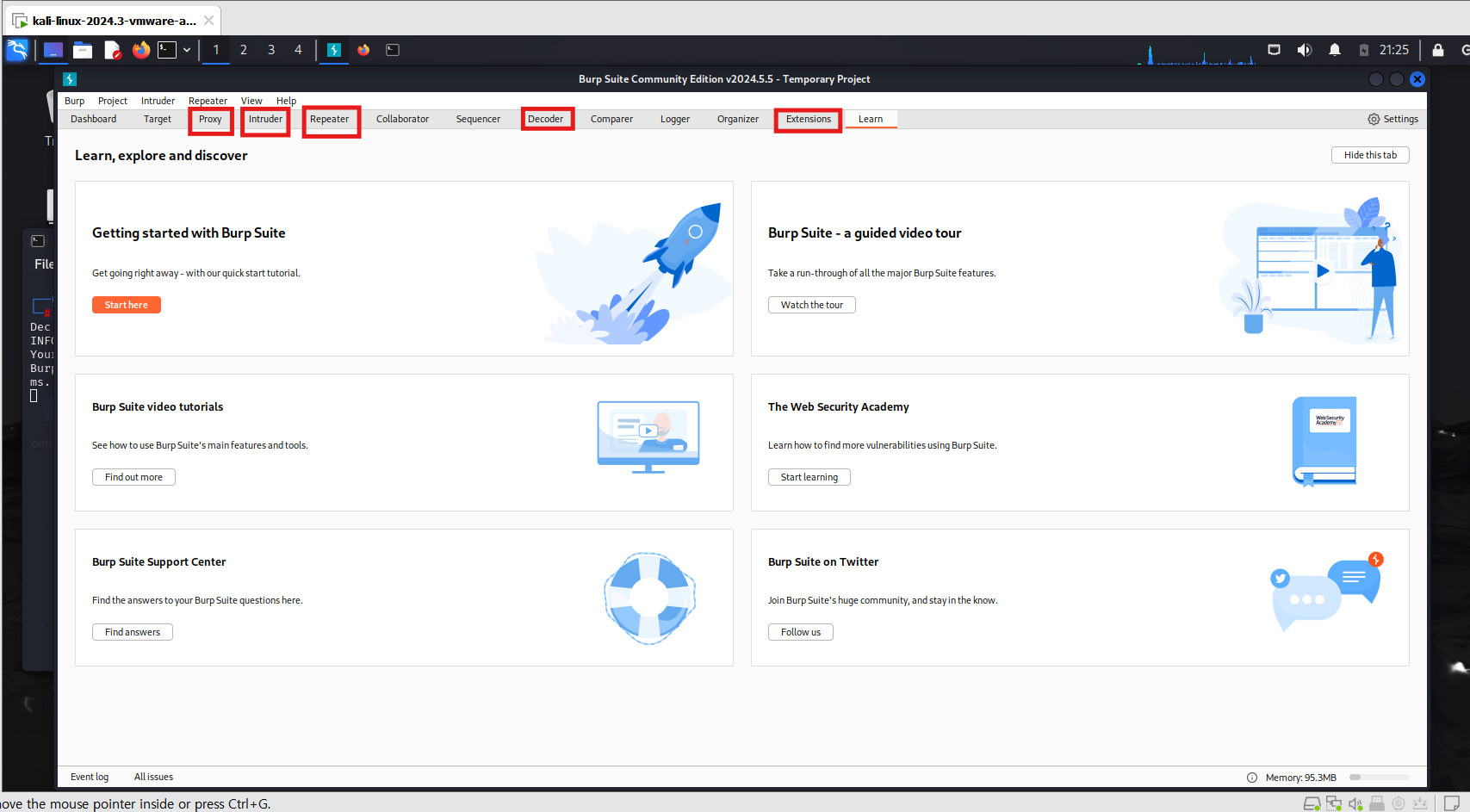Click the CPU usage graph in the panel
1470x812 pixels.
(1197, 53)
